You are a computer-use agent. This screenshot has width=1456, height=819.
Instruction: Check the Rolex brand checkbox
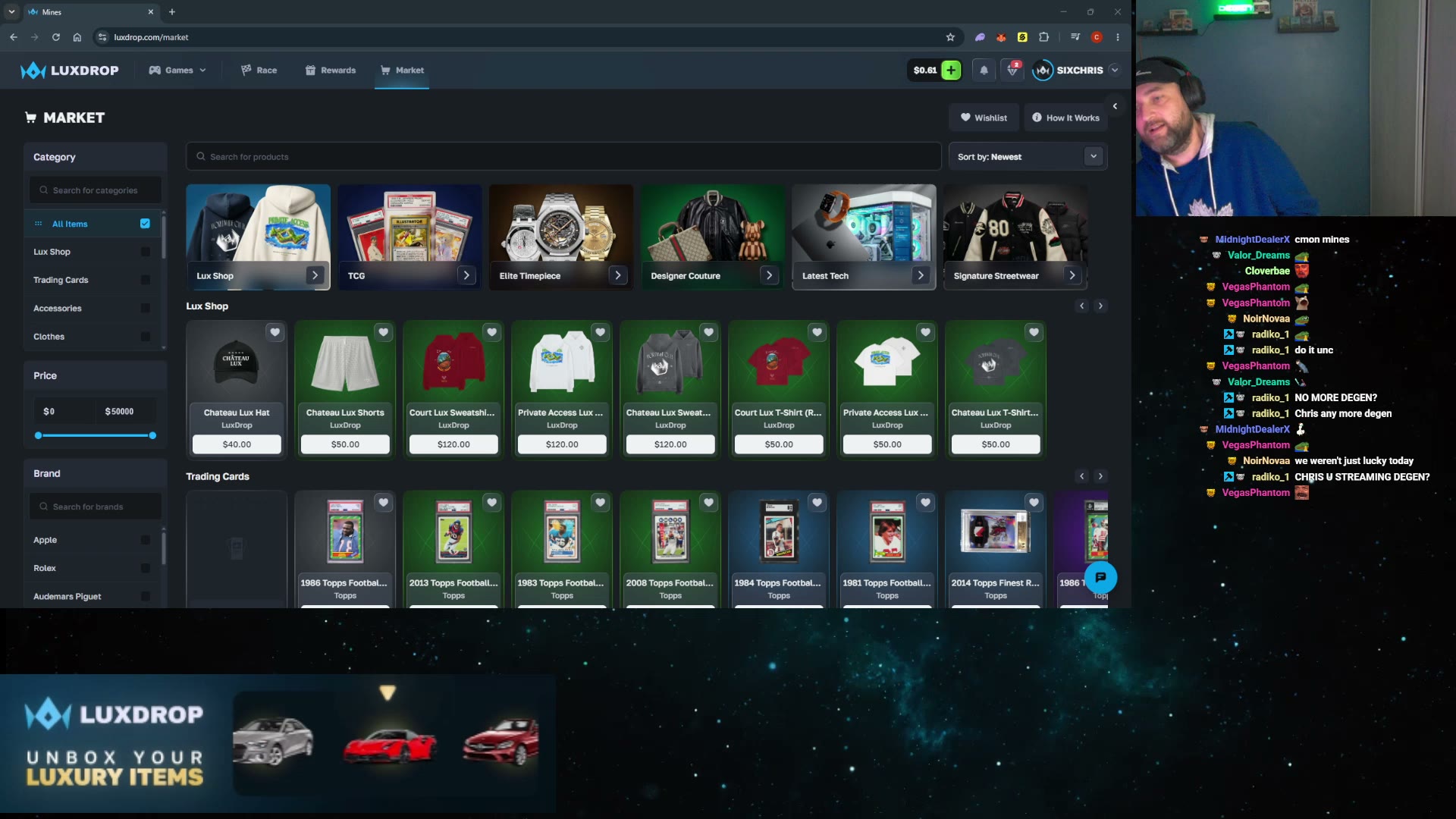click(x=145, y=568)
